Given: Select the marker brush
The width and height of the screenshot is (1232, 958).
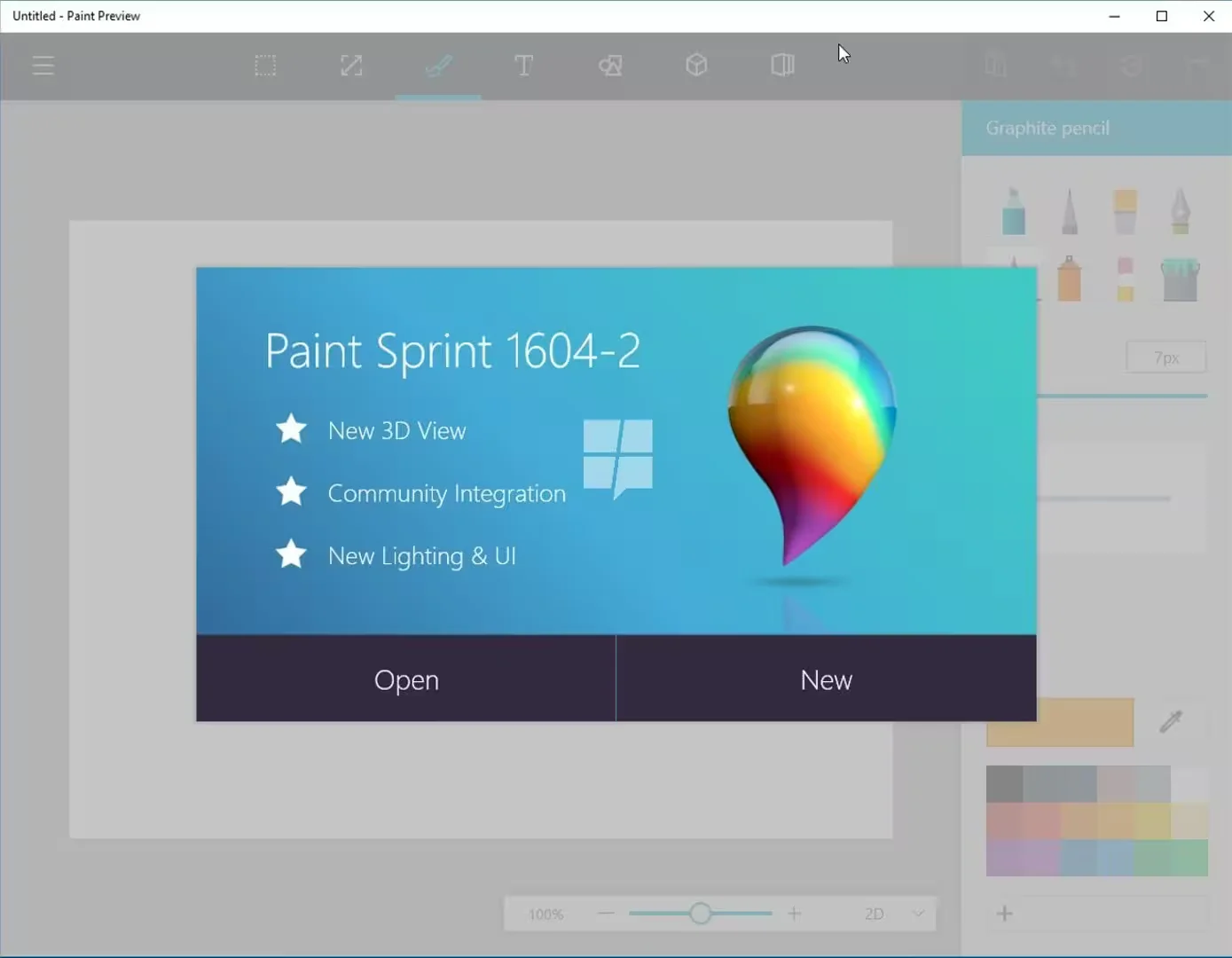Looking at the screenshot, I should click(x=1014, y=211).
